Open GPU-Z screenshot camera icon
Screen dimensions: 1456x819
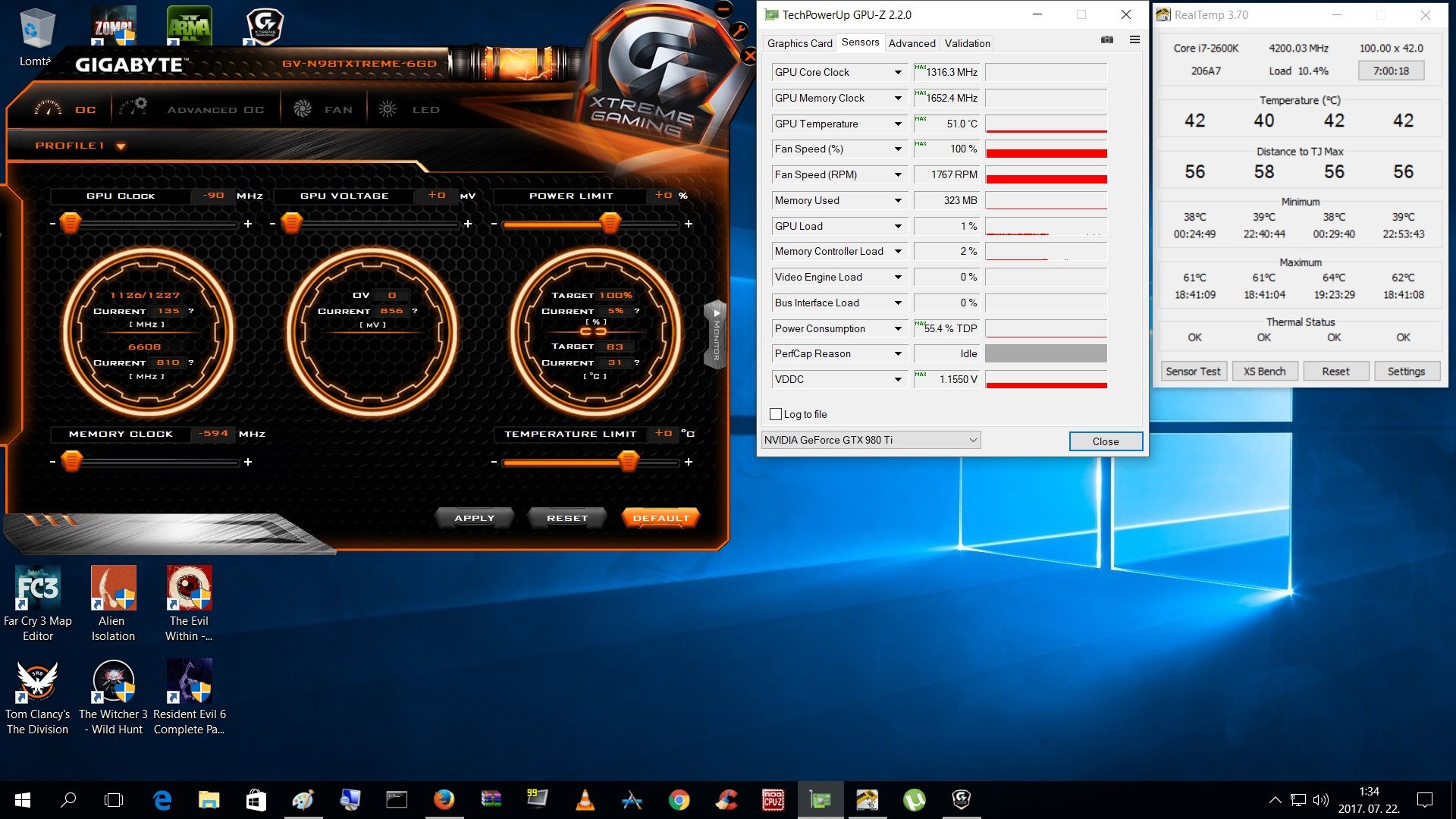(x=1107, y=40)
